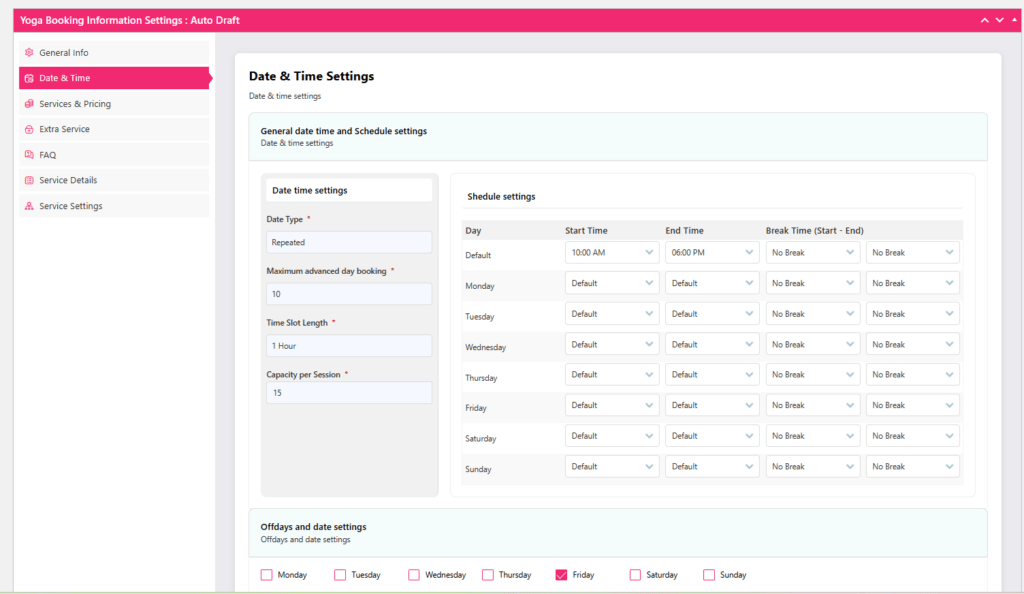The image size is (1024, 594).
Task: Click the Service Settings icon
Action: [29, 206]
